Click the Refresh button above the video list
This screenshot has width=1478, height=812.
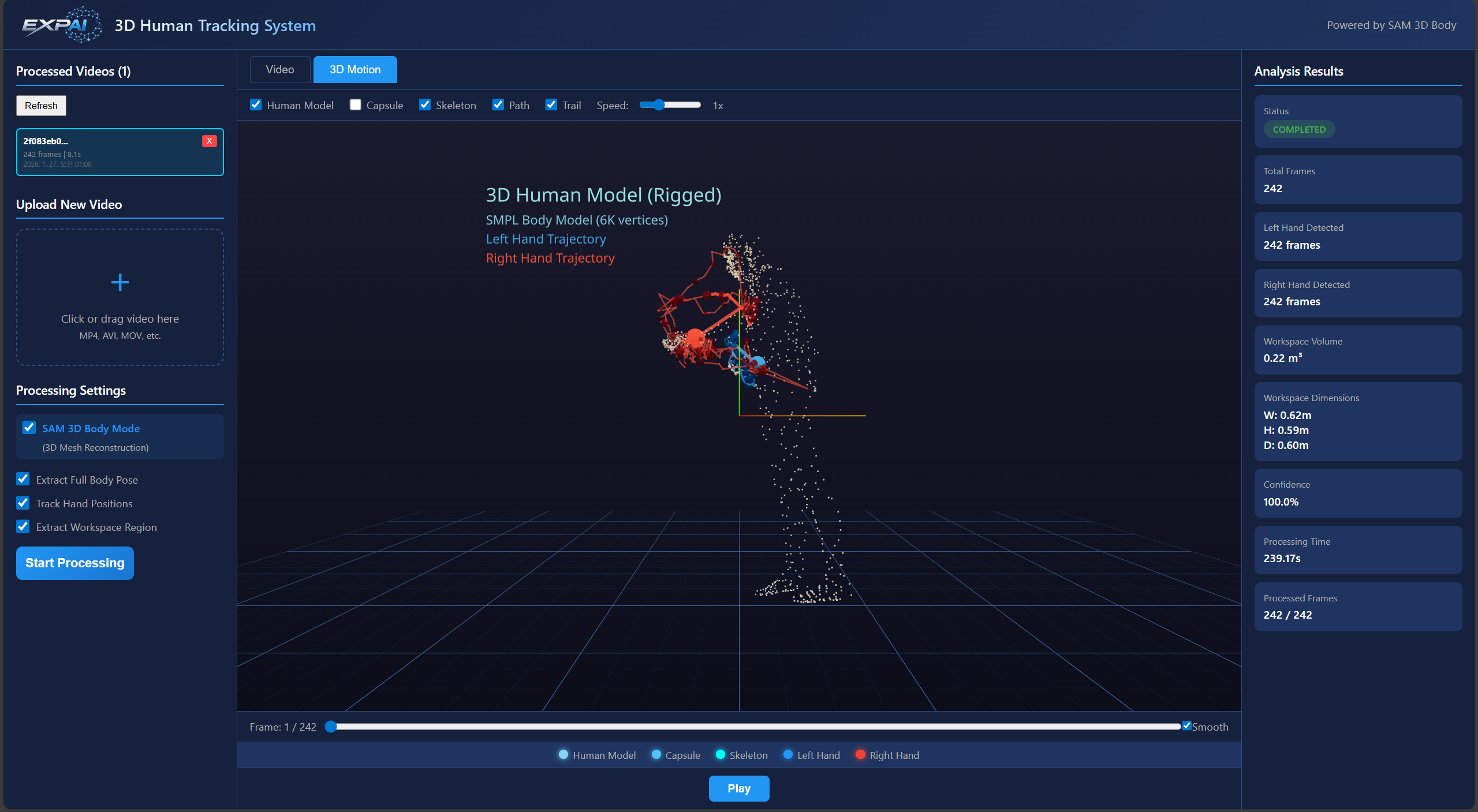pos(40,106)
